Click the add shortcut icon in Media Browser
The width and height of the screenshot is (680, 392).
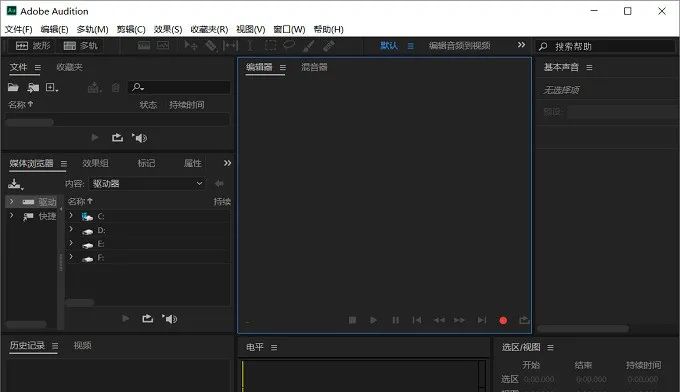pos(15,184)
